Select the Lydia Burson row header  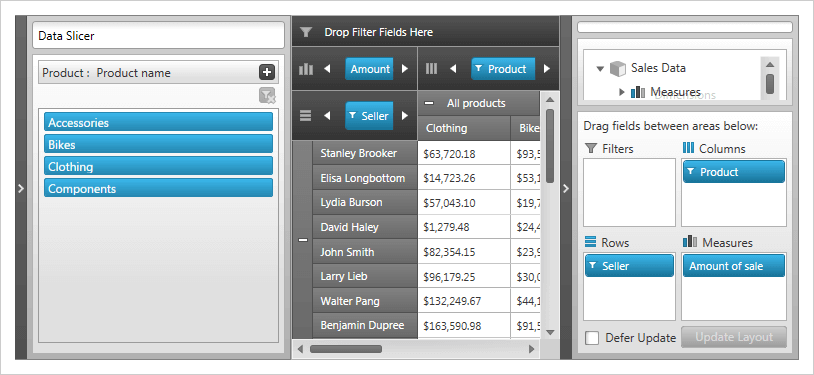pyautogui.click(x=365, y=202)
